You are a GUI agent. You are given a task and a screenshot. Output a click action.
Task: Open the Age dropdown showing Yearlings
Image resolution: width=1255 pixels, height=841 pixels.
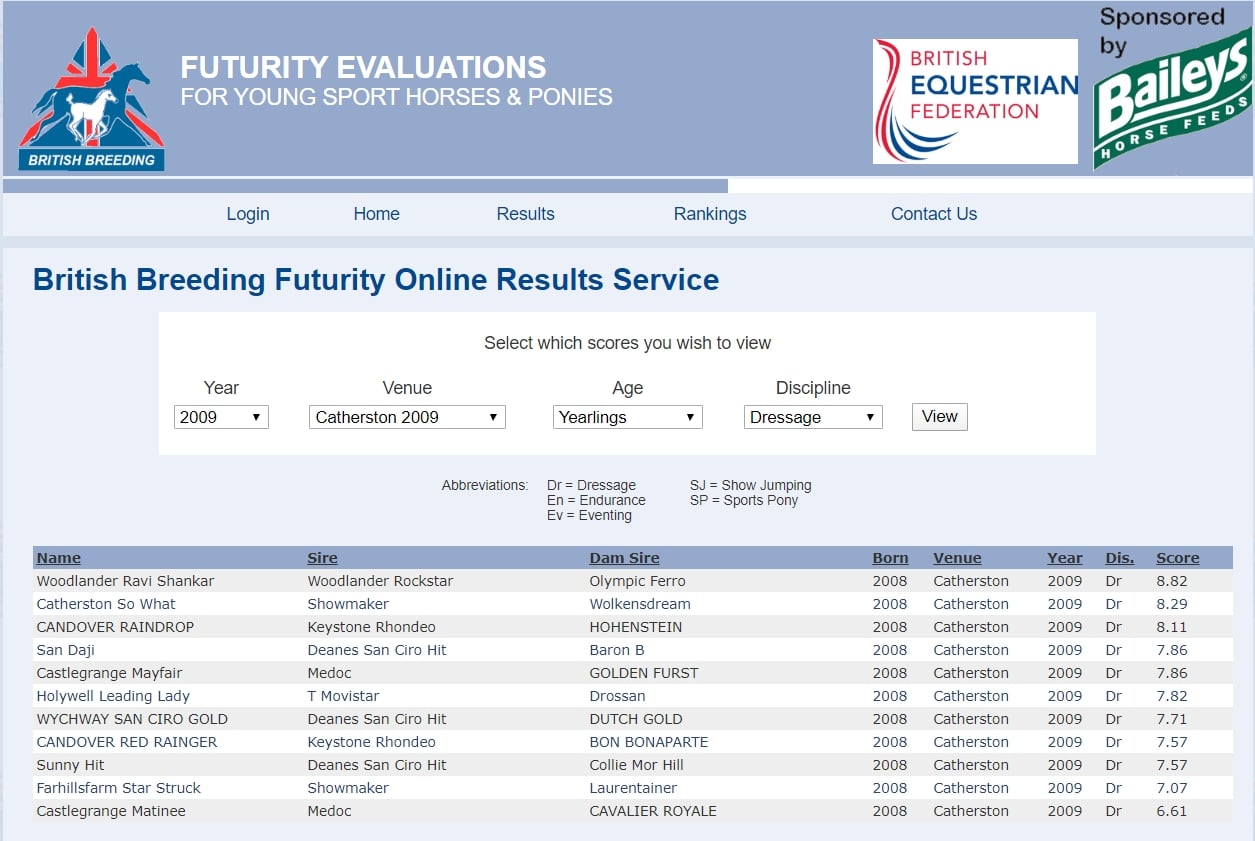click(628, 417)
